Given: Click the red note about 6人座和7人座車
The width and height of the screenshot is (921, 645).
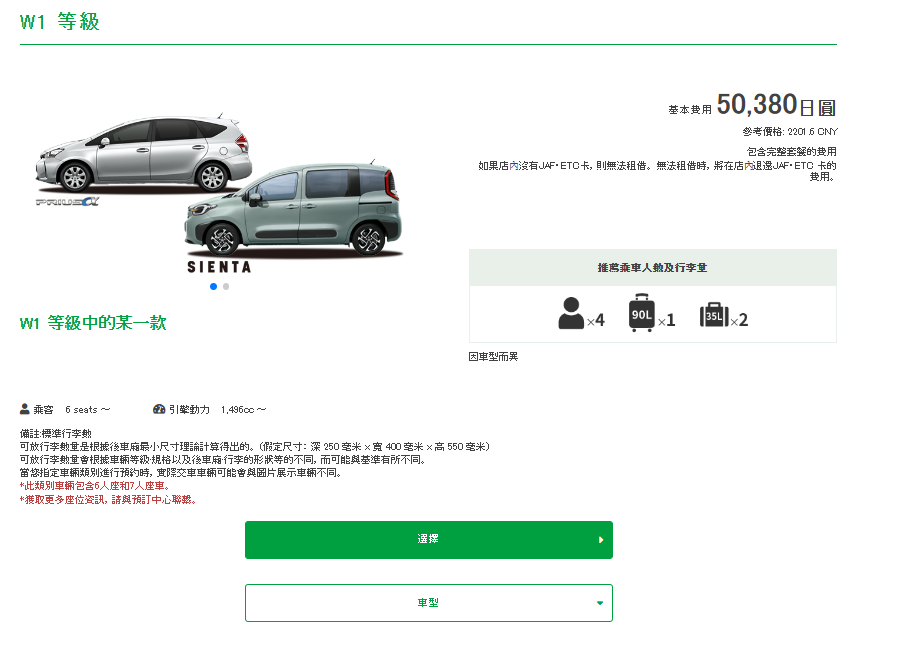Looking at the screenshot, I should (x=95, y=486).
